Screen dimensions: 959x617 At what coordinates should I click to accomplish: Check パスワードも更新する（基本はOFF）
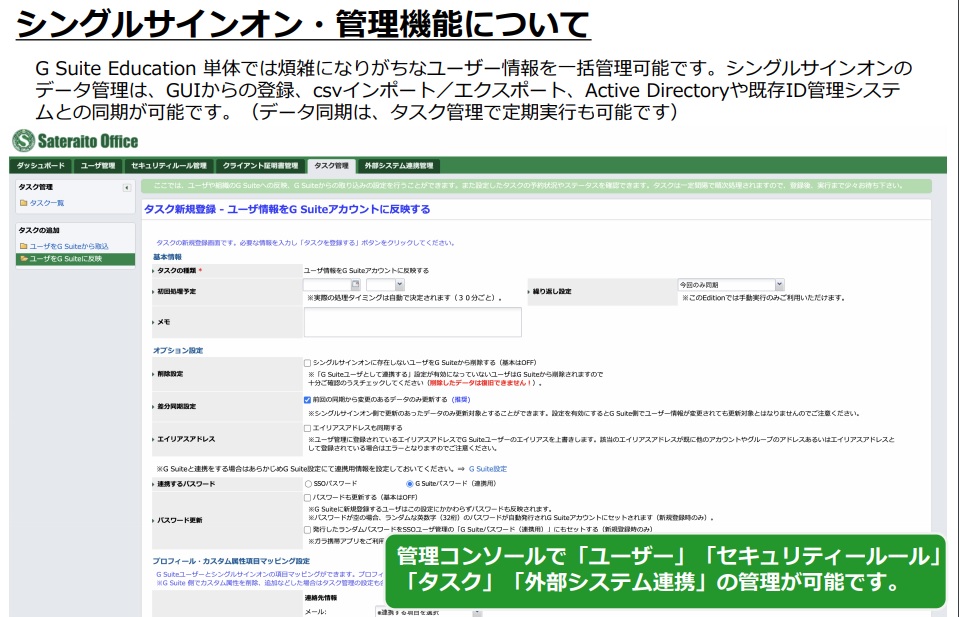(308, 498)
